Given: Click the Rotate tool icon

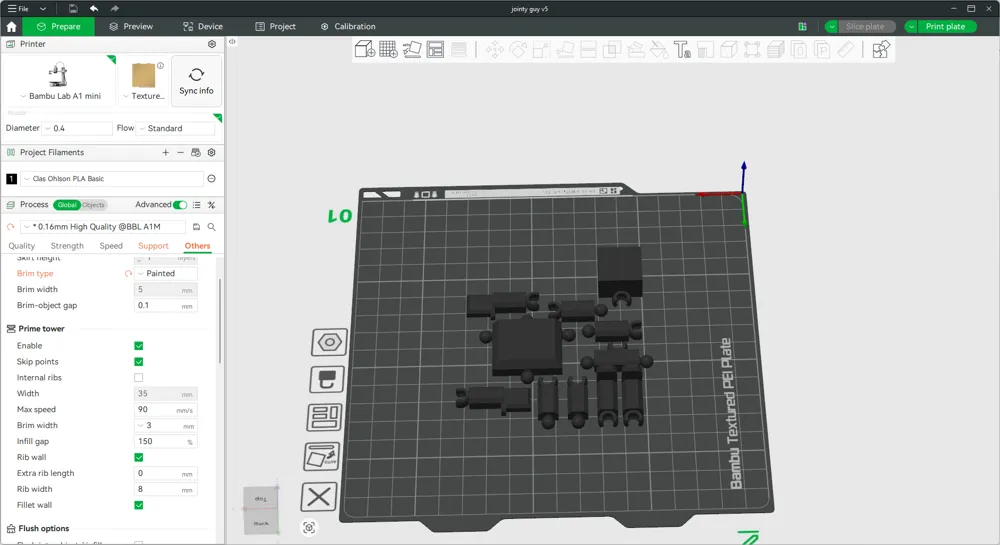Looking at the screenshot, I should [518, 49].
